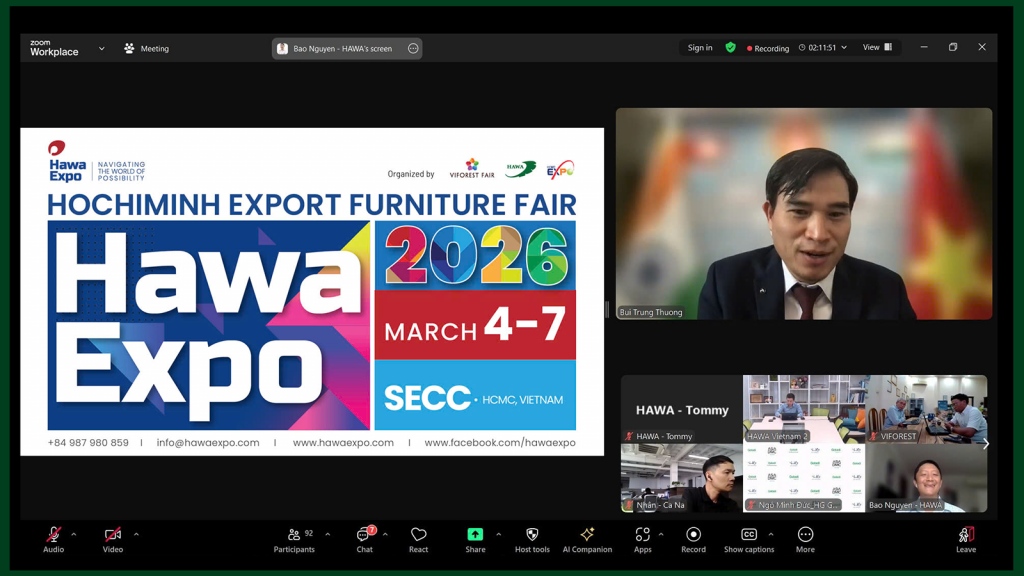Open Host tools shield menu

pos(532,539)
